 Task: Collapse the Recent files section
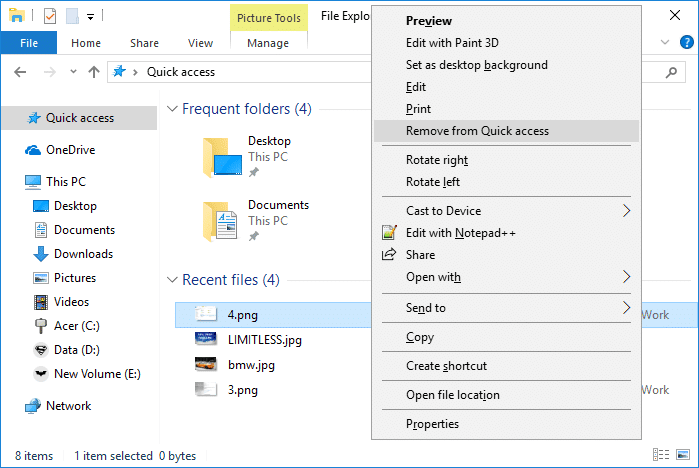[172, 279]
